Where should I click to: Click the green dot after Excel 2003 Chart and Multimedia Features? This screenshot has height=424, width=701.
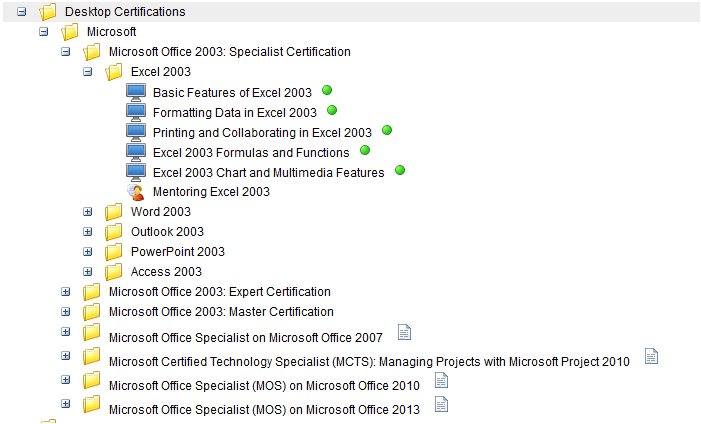tap(400, 170)
